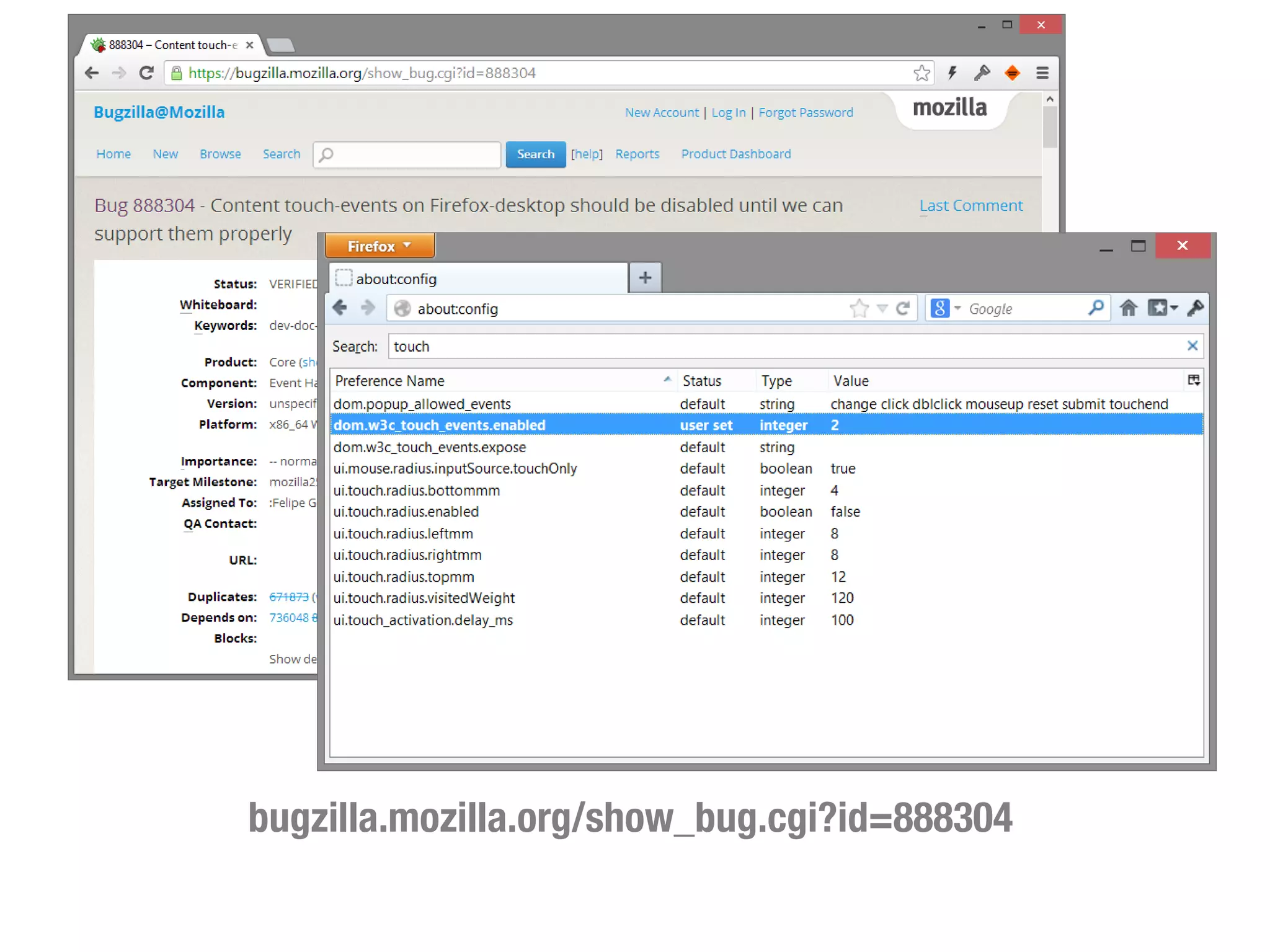Reload about:config in Firefox
Image resolution: width=1270 pixels, height=952 pixels.
tap(903, 308)
